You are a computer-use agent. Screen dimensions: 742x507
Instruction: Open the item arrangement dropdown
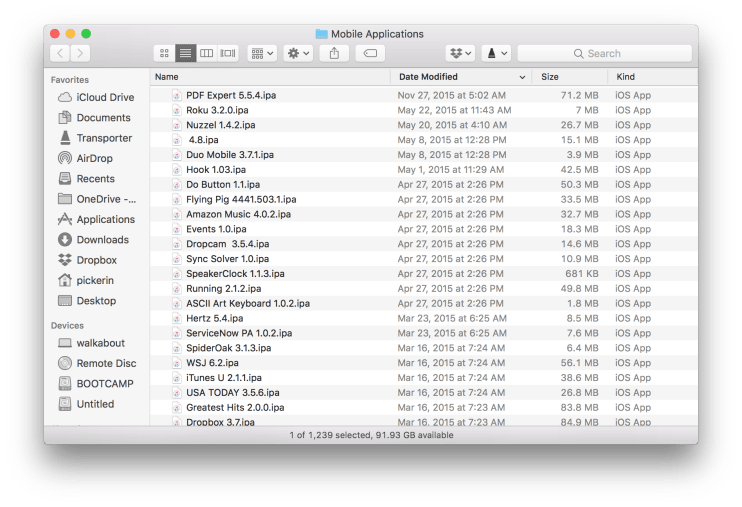click(262, 53)
